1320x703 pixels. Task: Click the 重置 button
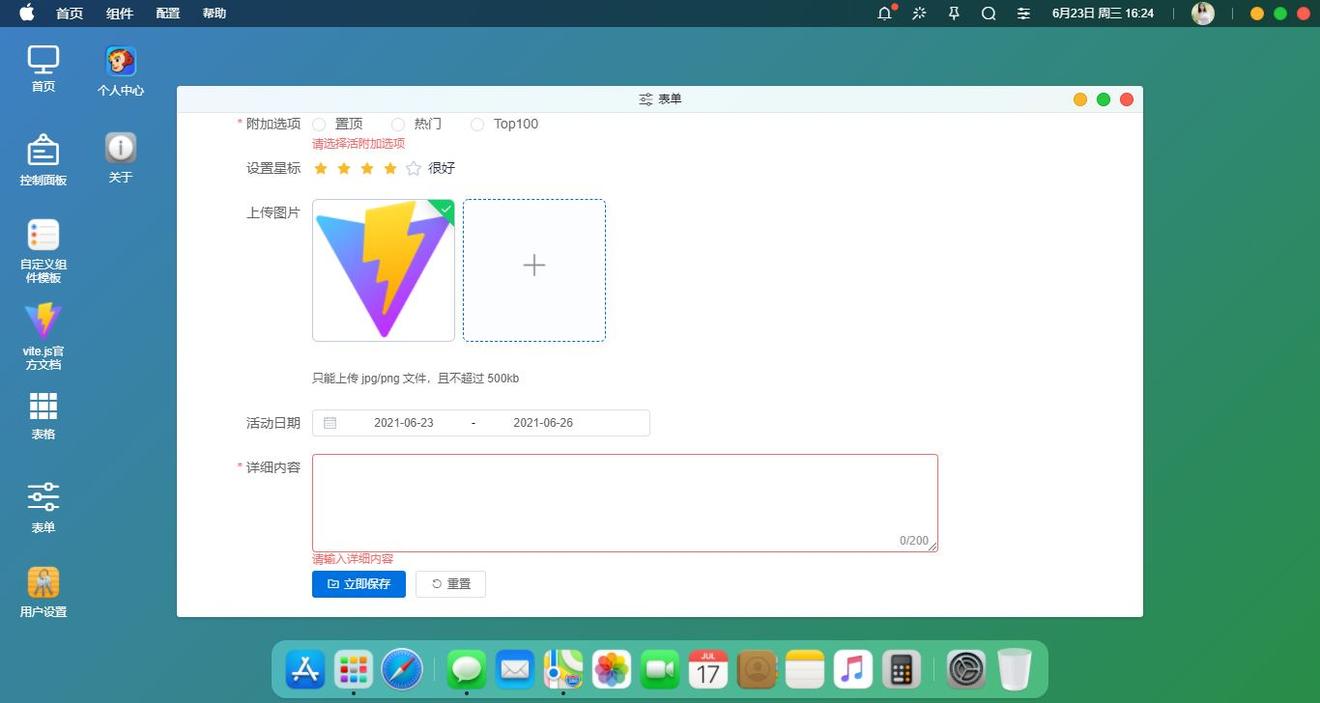tap(450, 584)
